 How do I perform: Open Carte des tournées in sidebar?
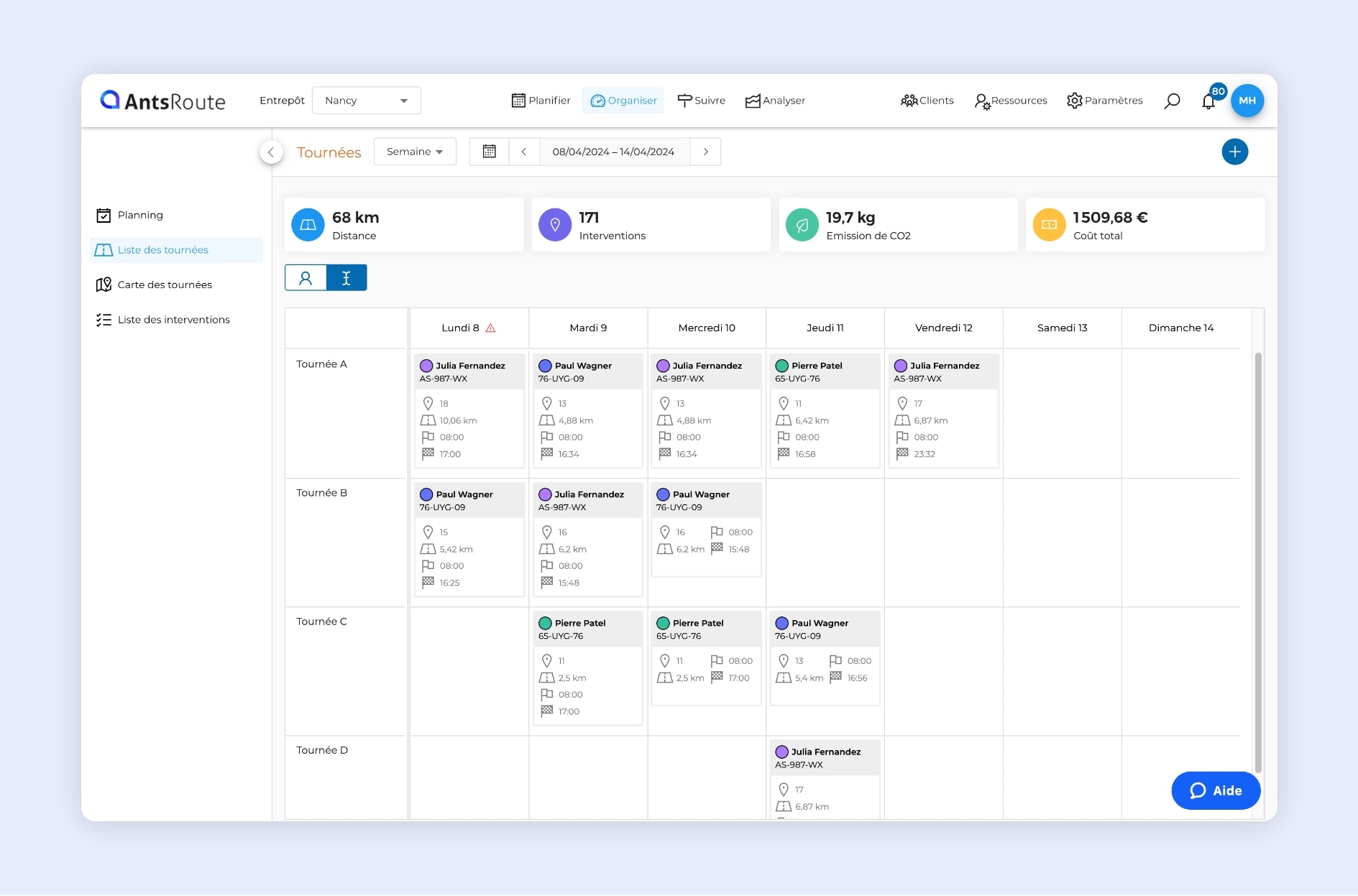(165, 285)
